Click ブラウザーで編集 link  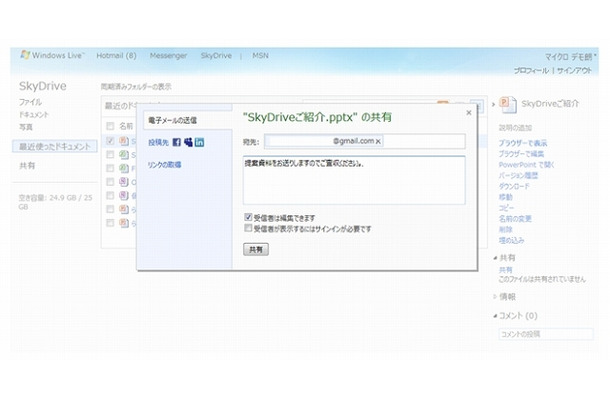pos(521,154)
